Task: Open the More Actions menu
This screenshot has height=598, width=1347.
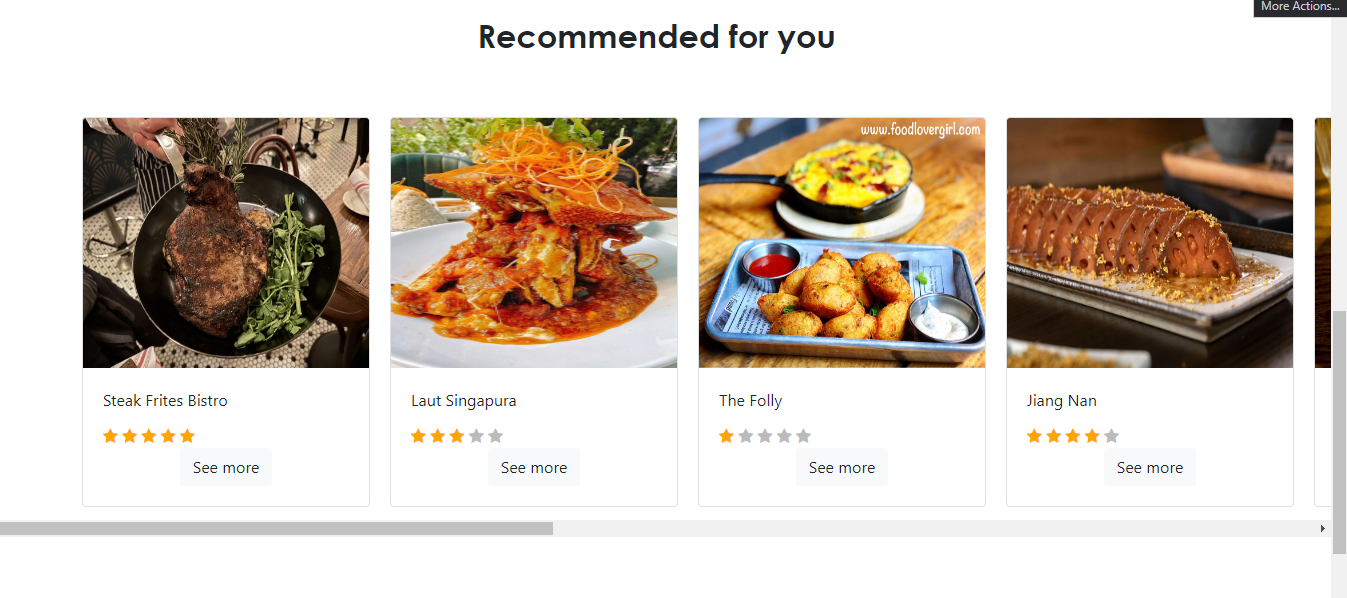Action: tap(1299, 7)
